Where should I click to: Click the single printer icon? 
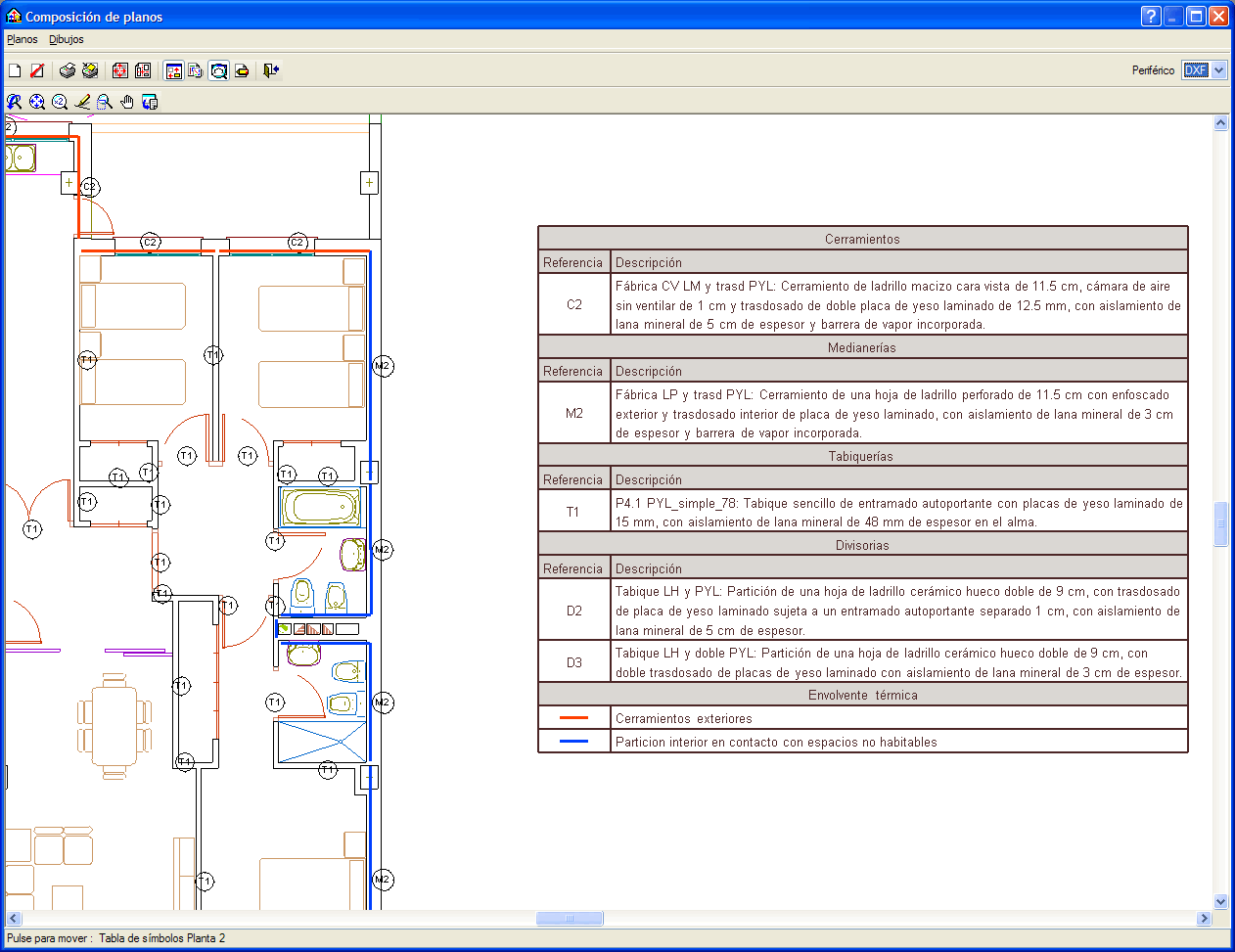(68, 70)
